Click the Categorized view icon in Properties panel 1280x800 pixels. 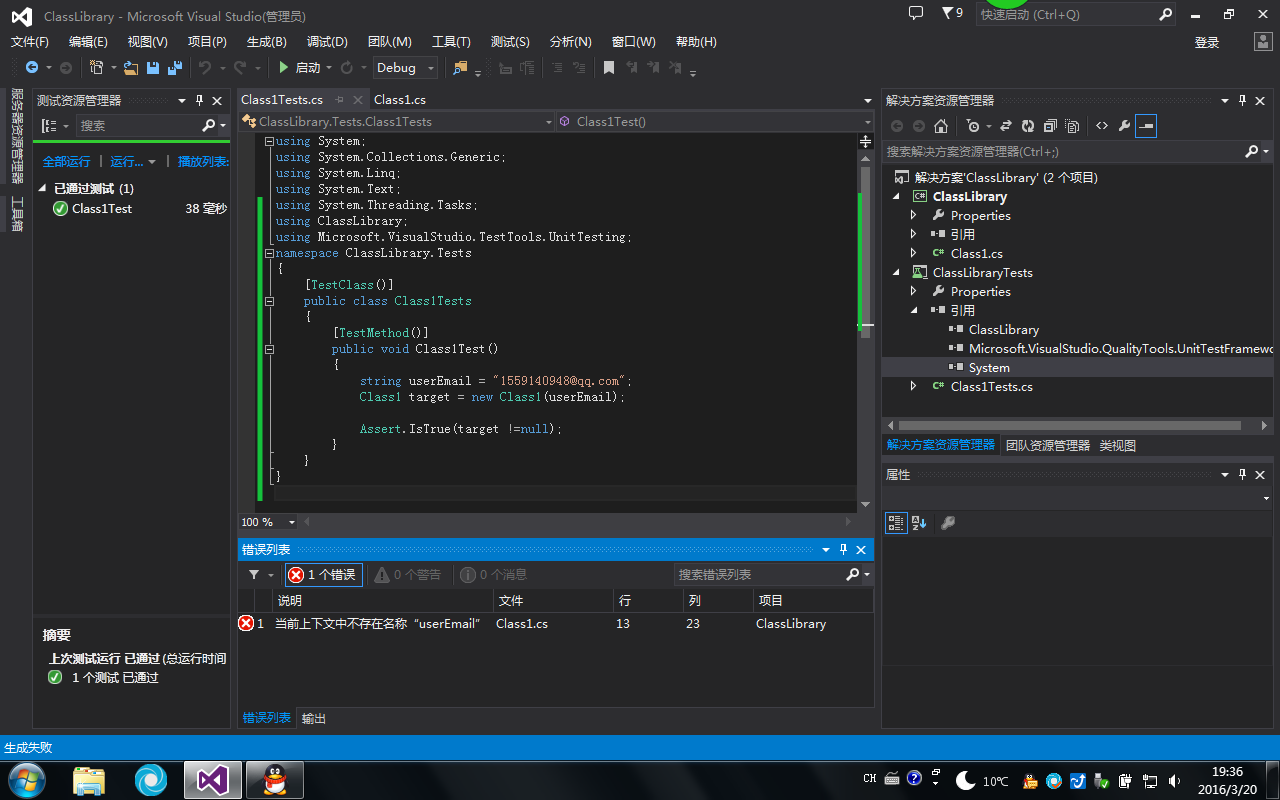[x=896, y=523]
